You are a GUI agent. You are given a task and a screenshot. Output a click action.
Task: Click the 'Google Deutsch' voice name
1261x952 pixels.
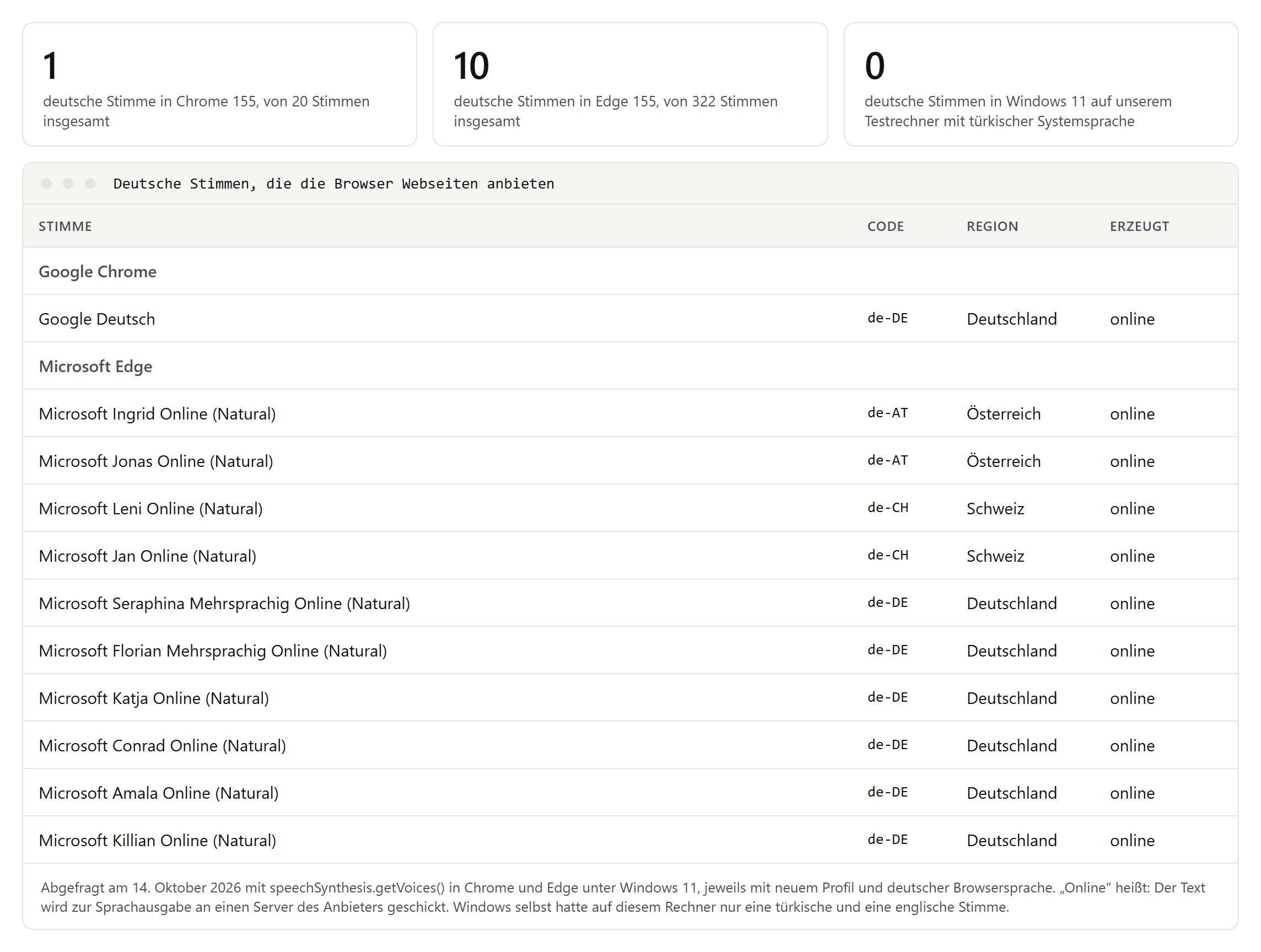(x=97, y=319)
